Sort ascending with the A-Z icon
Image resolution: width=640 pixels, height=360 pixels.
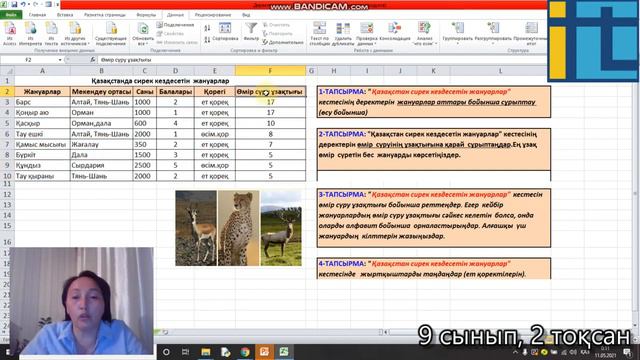[x=207, y=27]
